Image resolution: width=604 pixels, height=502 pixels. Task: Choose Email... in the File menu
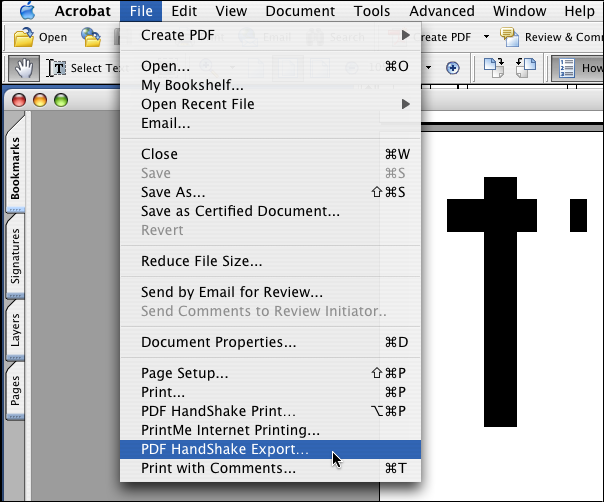270,123
